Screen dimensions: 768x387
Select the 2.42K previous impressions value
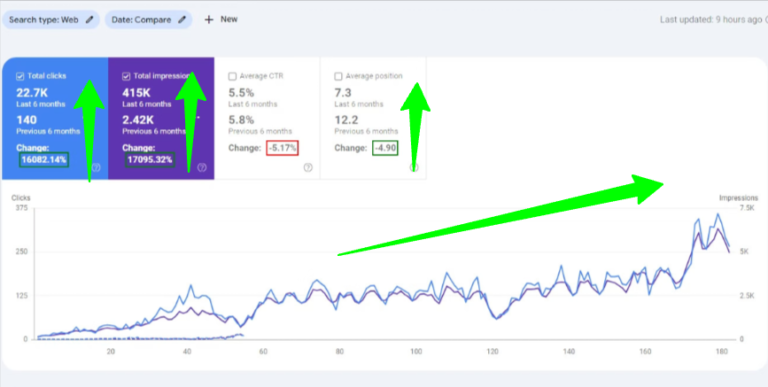[x=139, y=120]
